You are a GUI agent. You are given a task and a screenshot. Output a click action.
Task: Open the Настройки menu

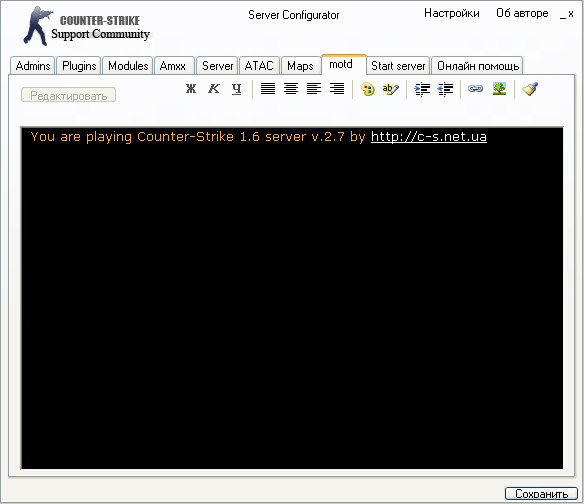pos(451,13)
